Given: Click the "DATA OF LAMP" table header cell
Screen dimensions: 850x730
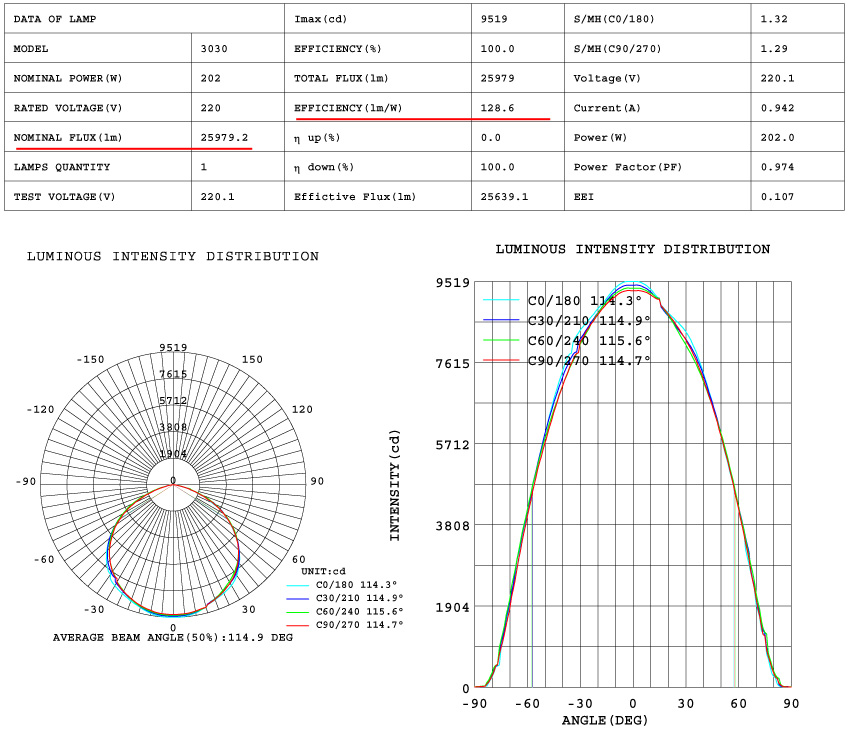Looking at the screenshot, I should [x=144, y=19].
